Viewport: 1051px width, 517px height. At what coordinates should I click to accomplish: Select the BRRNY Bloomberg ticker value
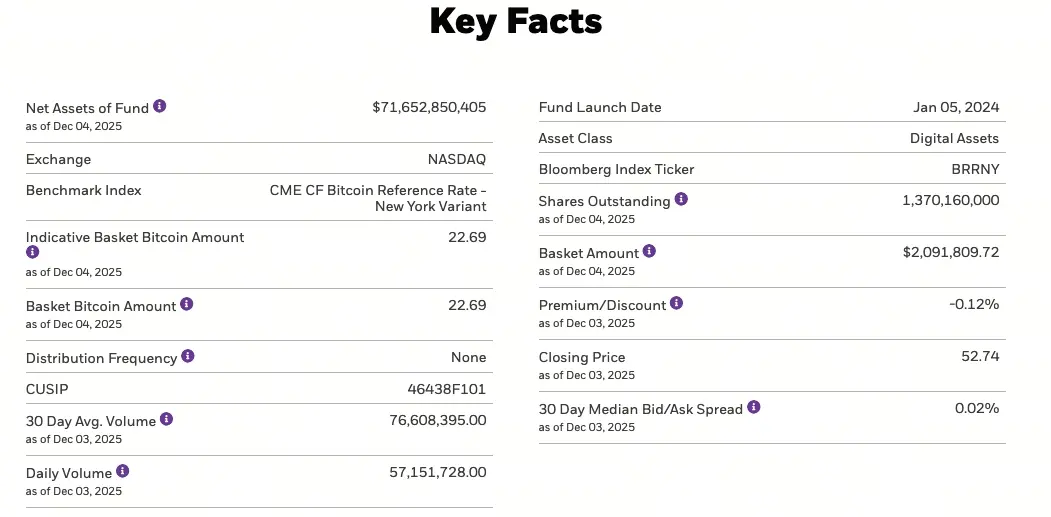pyautogui.click(x=975, y=169)
